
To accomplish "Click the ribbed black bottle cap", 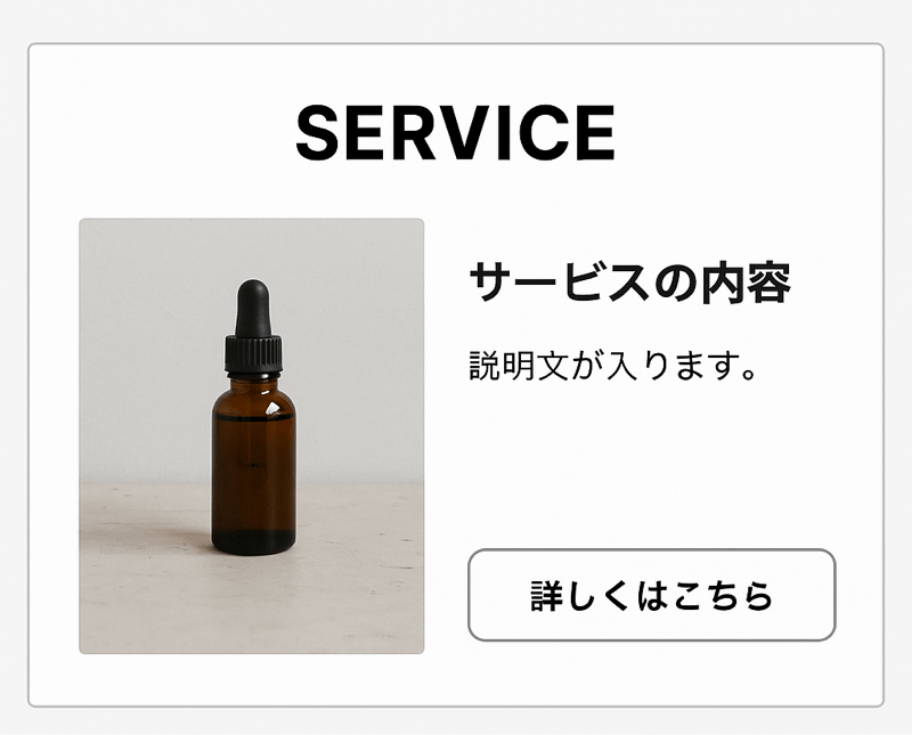I will 254,354.
